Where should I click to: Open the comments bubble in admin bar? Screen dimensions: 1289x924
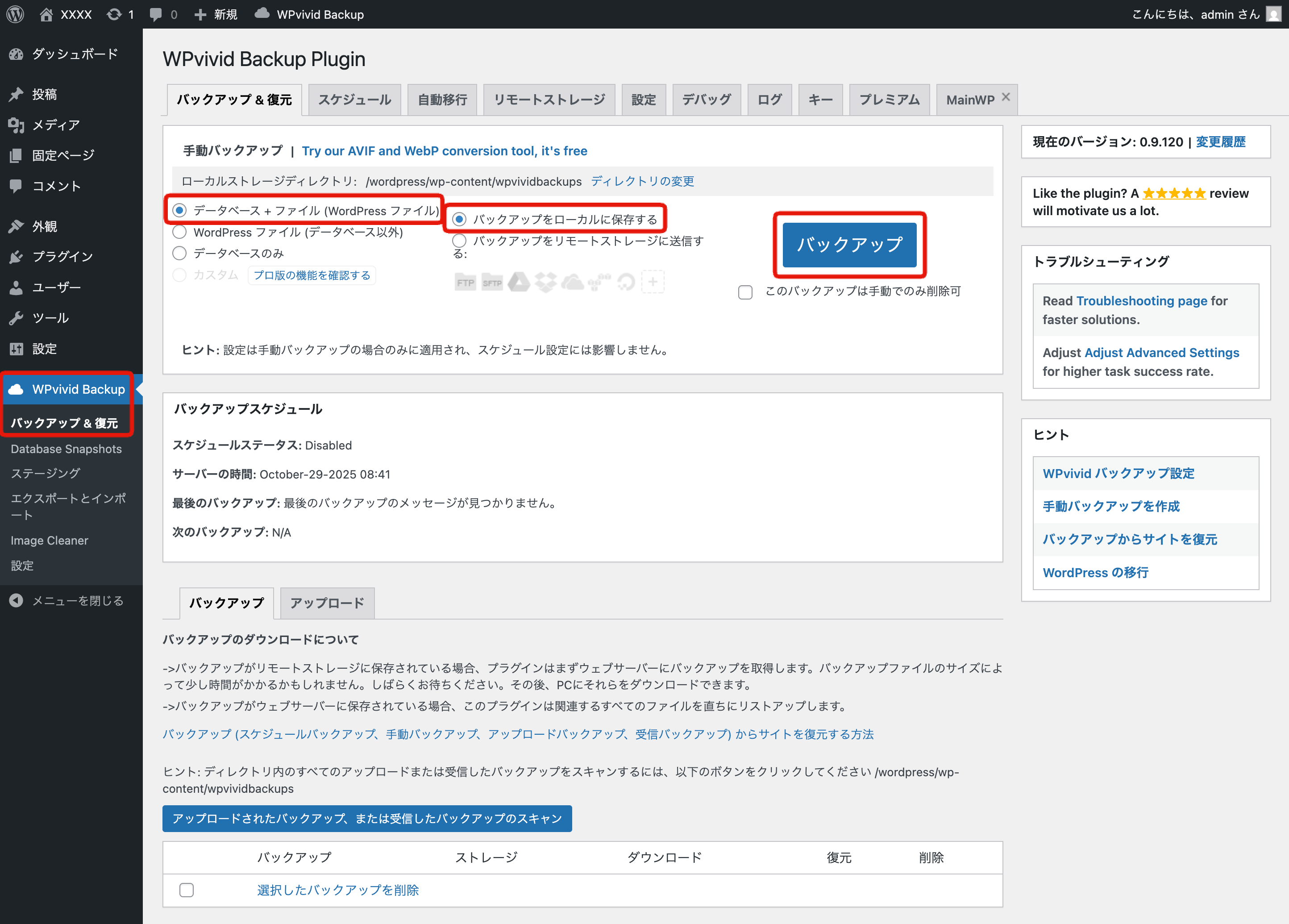156,14
